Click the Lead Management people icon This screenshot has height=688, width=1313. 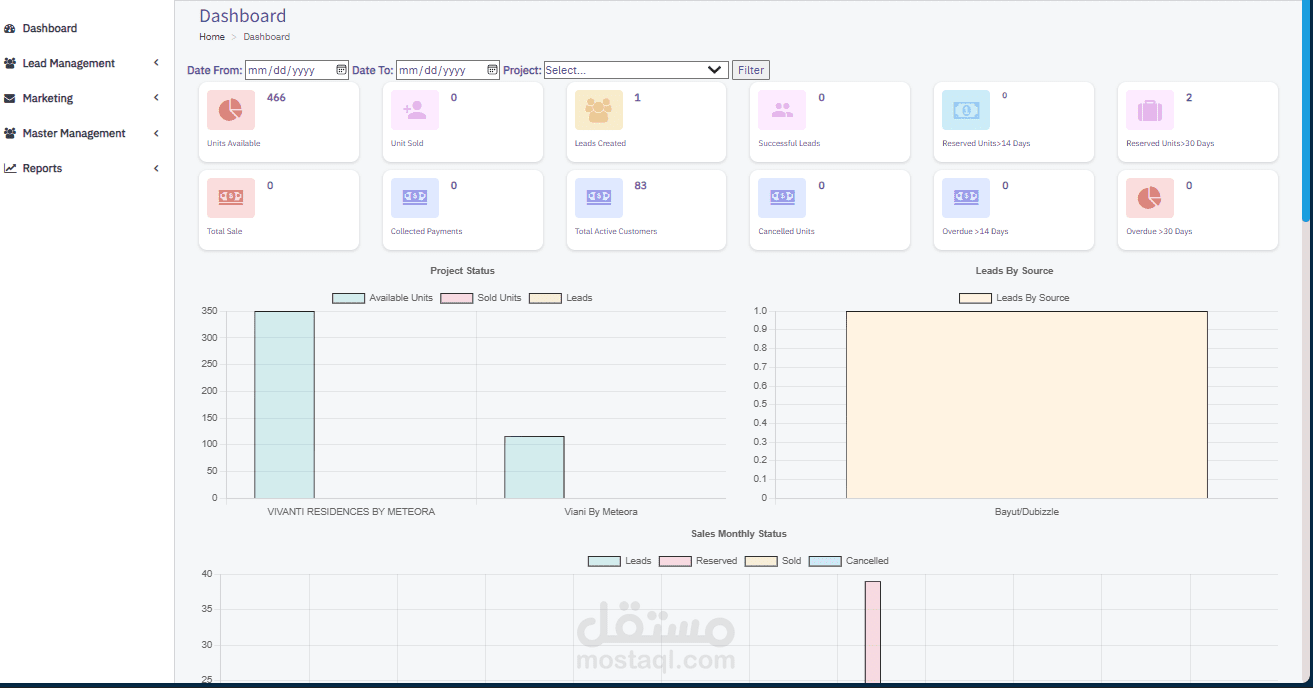(x=10, y=63)
